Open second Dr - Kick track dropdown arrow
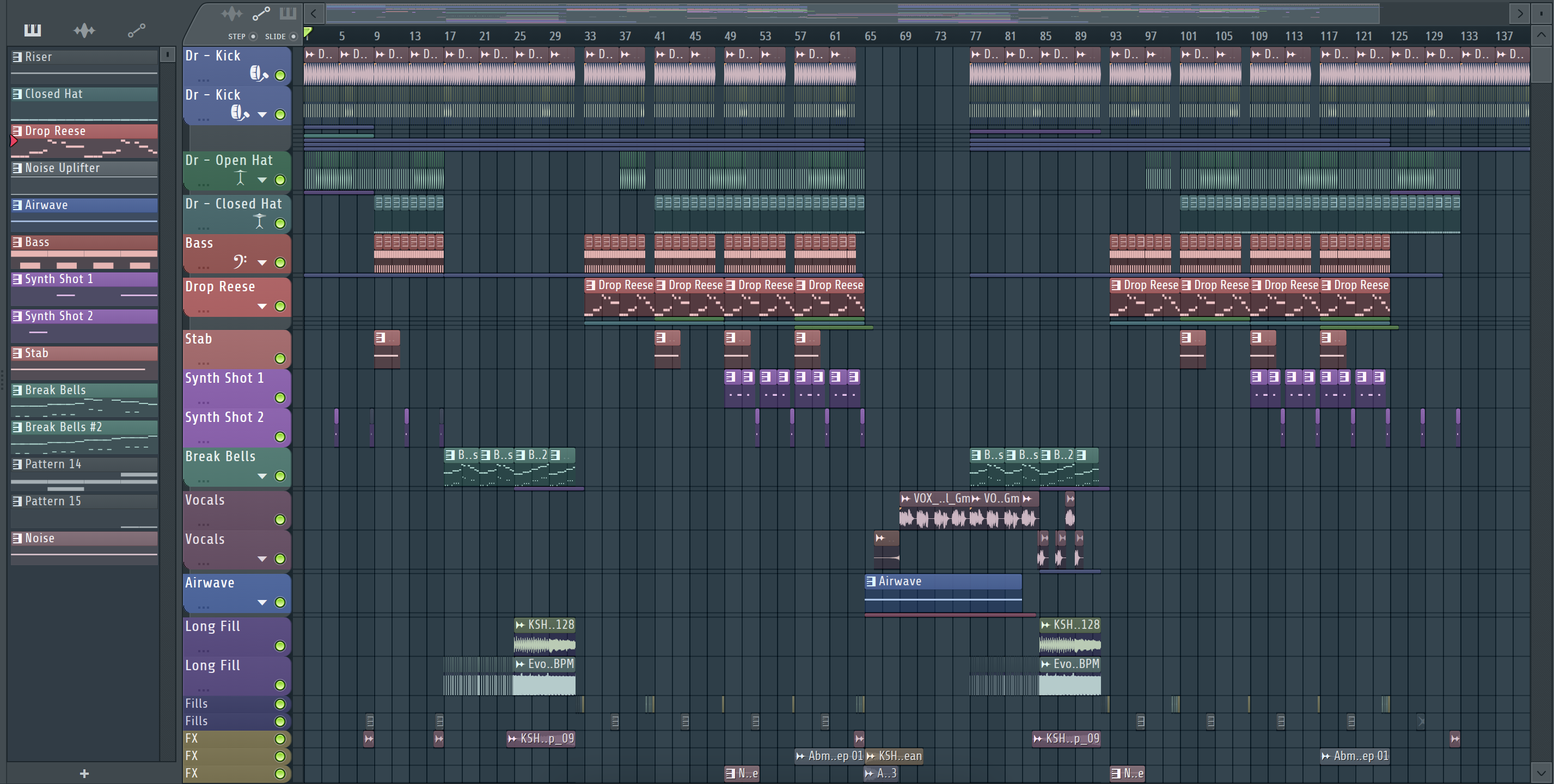1554x784 pixels. [262, 114]
